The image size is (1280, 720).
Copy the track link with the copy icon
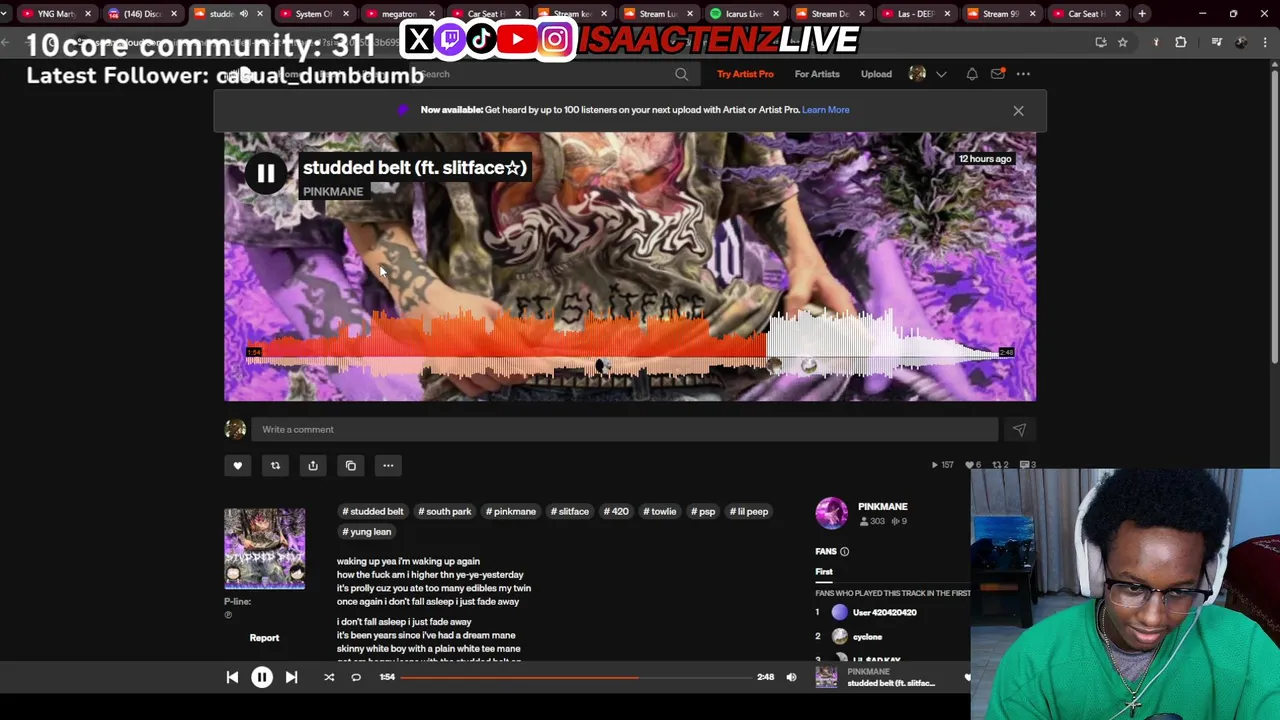pyautogui.click(x=350, y=465)
